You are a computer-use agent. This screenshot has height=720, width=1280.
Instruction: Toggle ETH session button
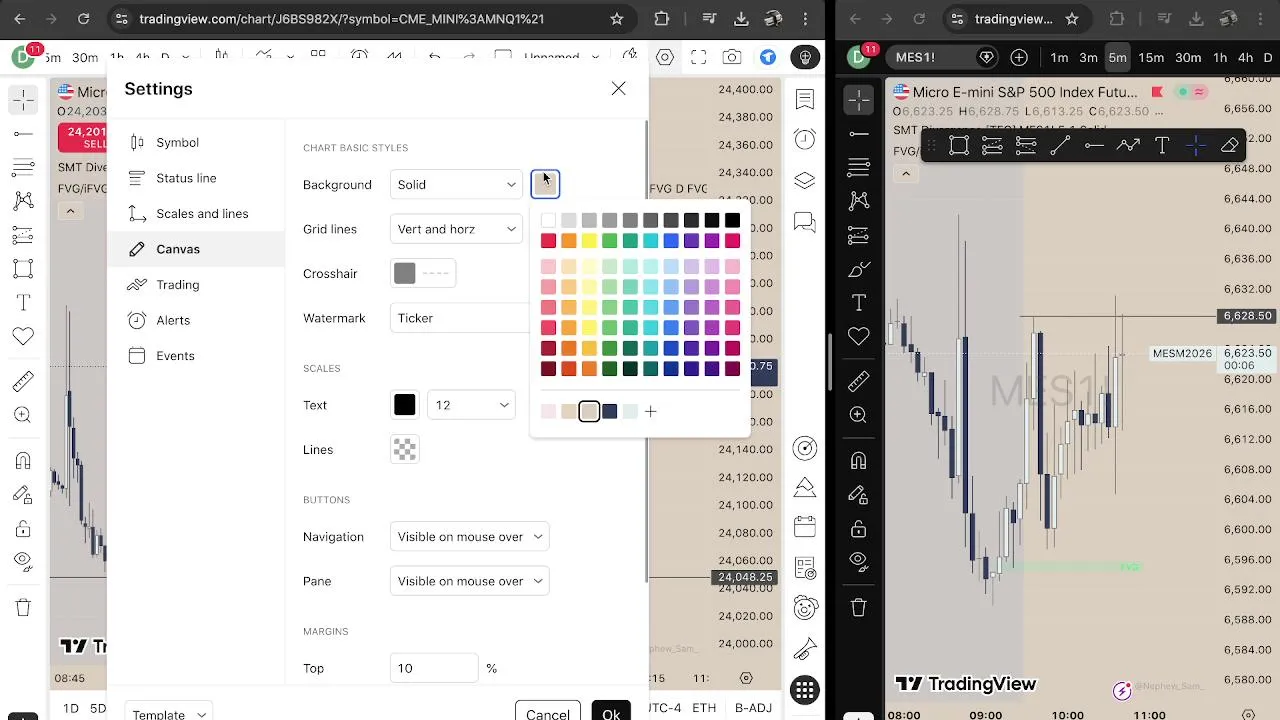click(704, 708)
